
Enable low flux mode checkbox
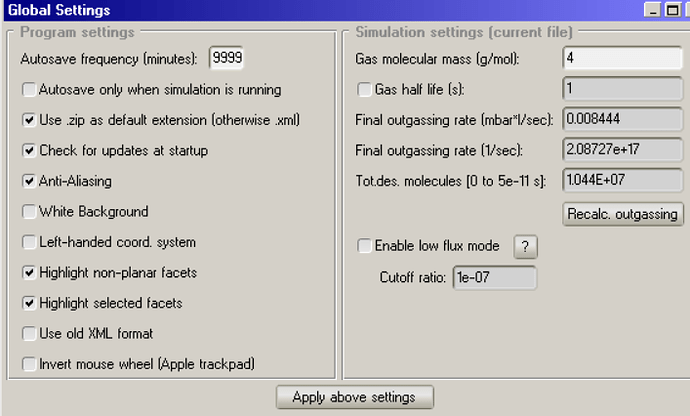click(x=365, y=246)
